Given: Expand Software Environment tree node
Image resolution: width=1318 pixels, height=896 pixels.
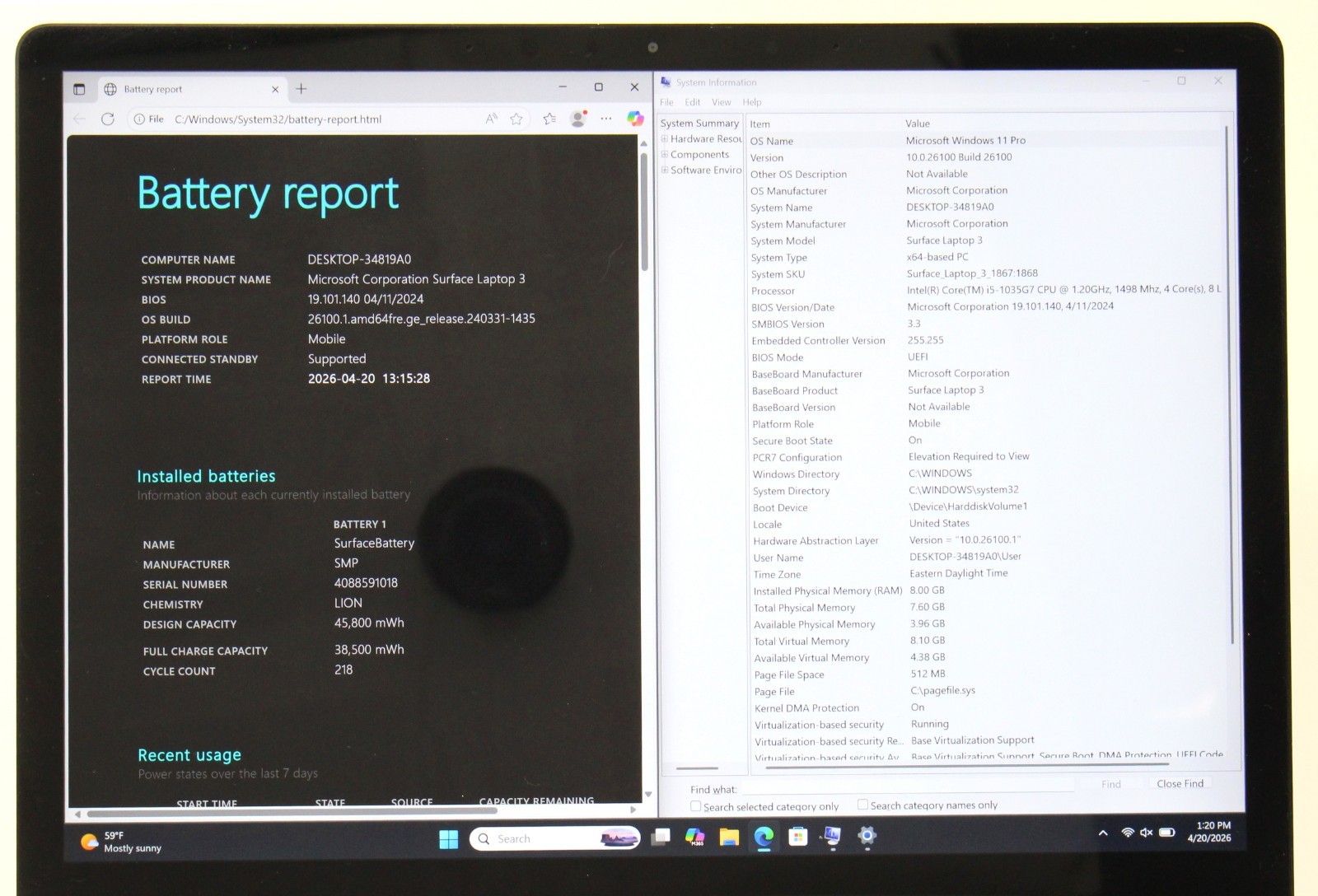Looking at the screenshot, I should pos(665,170).
